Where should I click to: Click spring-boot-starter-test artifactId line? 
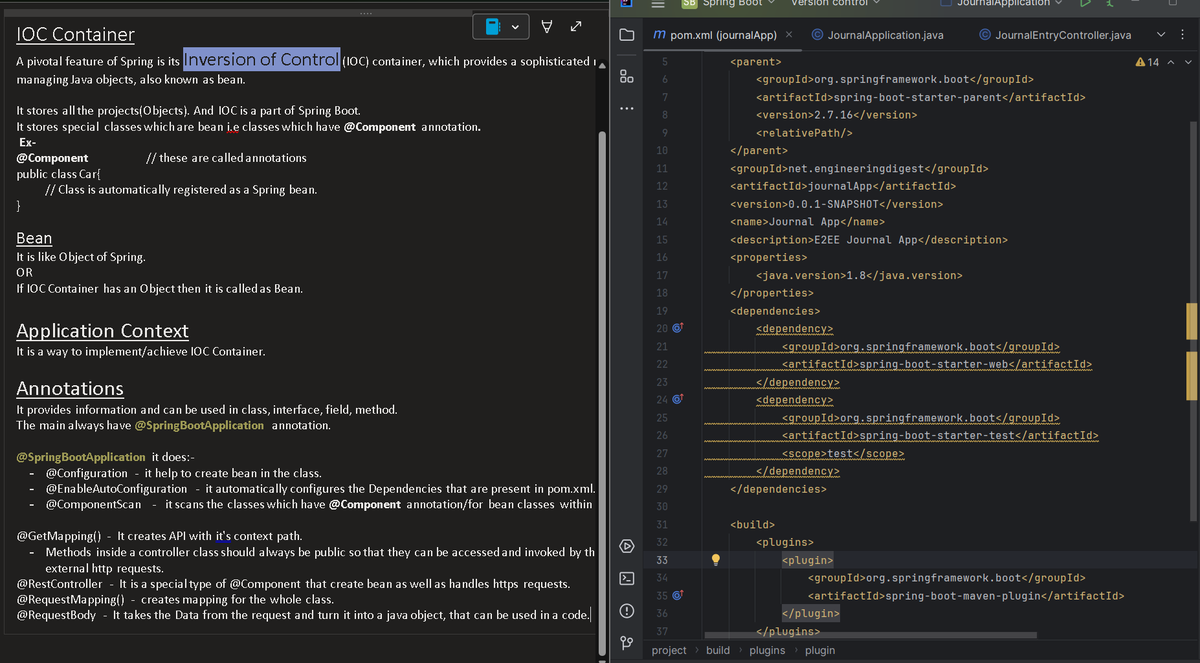click(940, 436)
